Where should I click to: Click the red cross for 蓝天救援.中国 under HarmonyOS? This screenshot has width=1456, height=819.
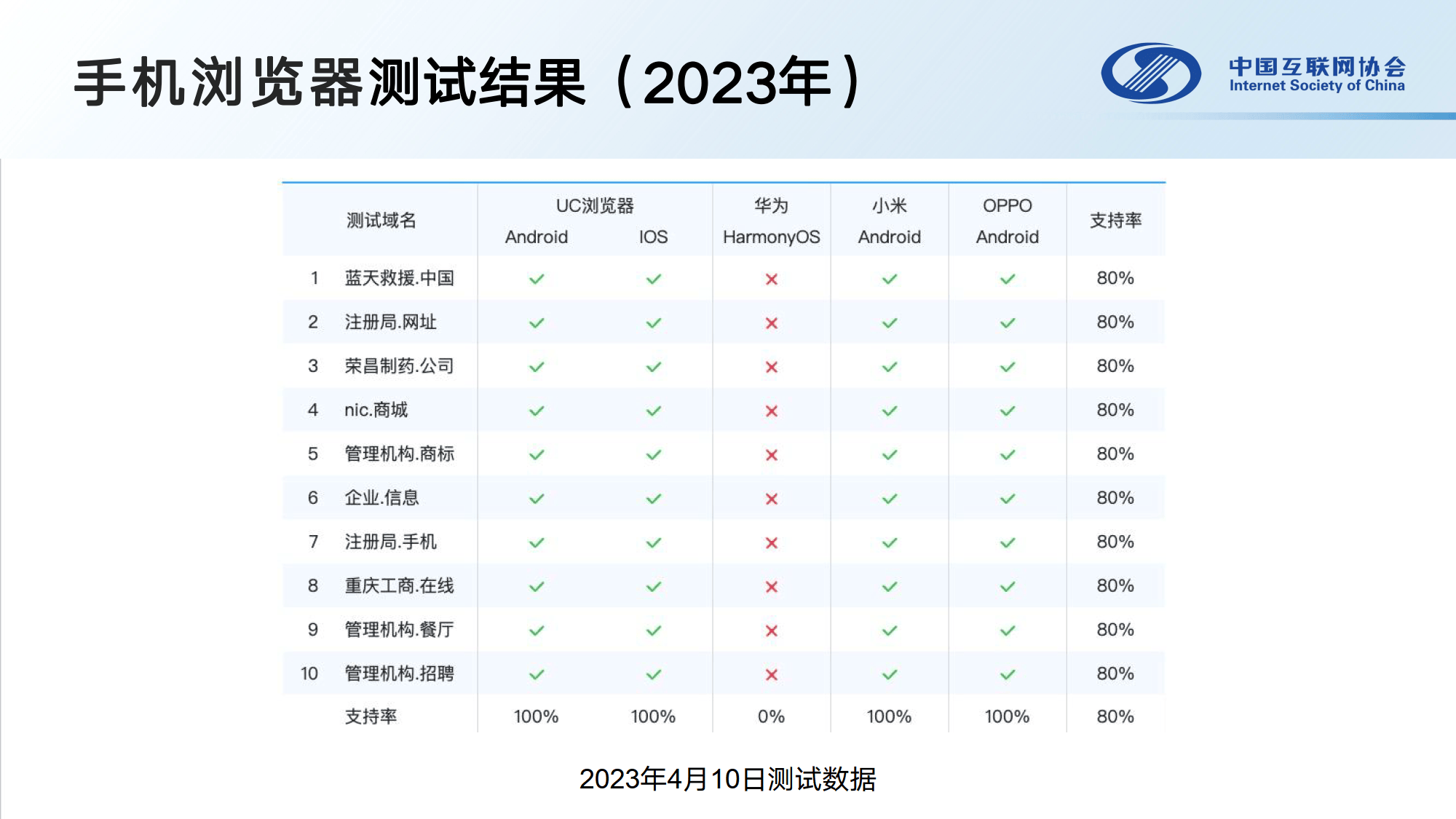pyautogui.click(x=772, y=279)
